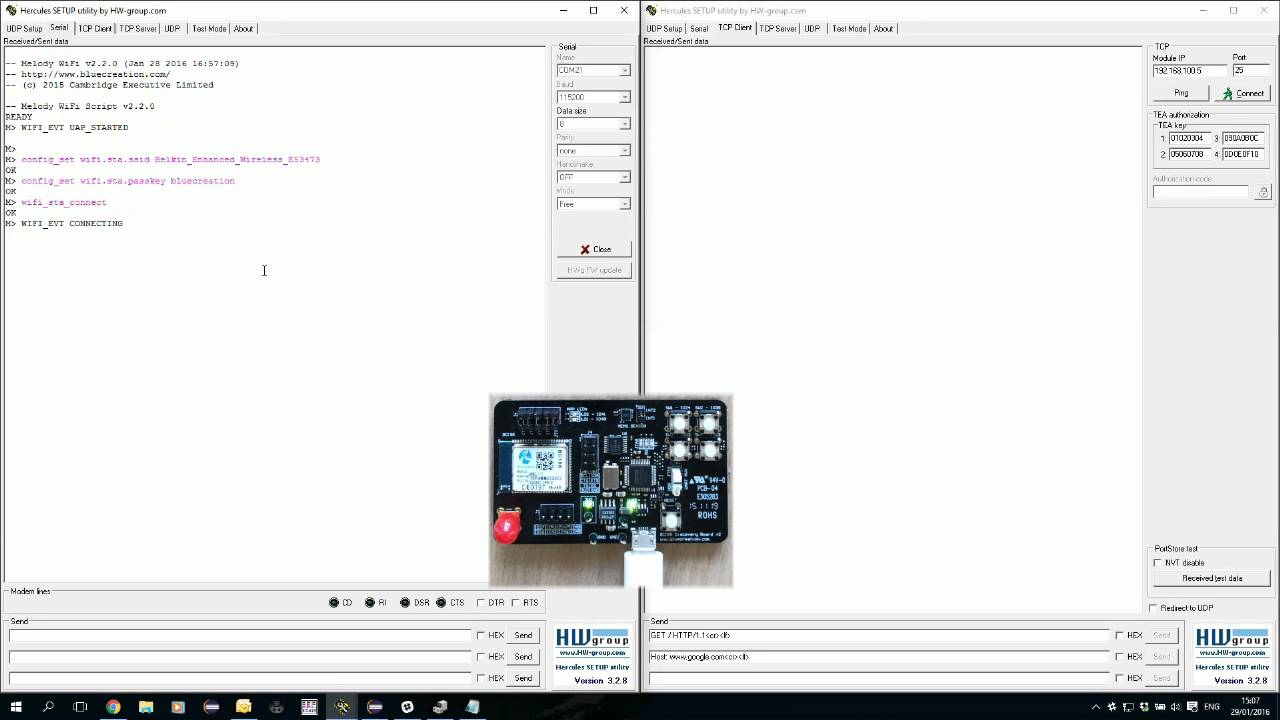Click the green Connect button in TCP Client window
The image size is (1280, 720).
tap(1242, 93)
